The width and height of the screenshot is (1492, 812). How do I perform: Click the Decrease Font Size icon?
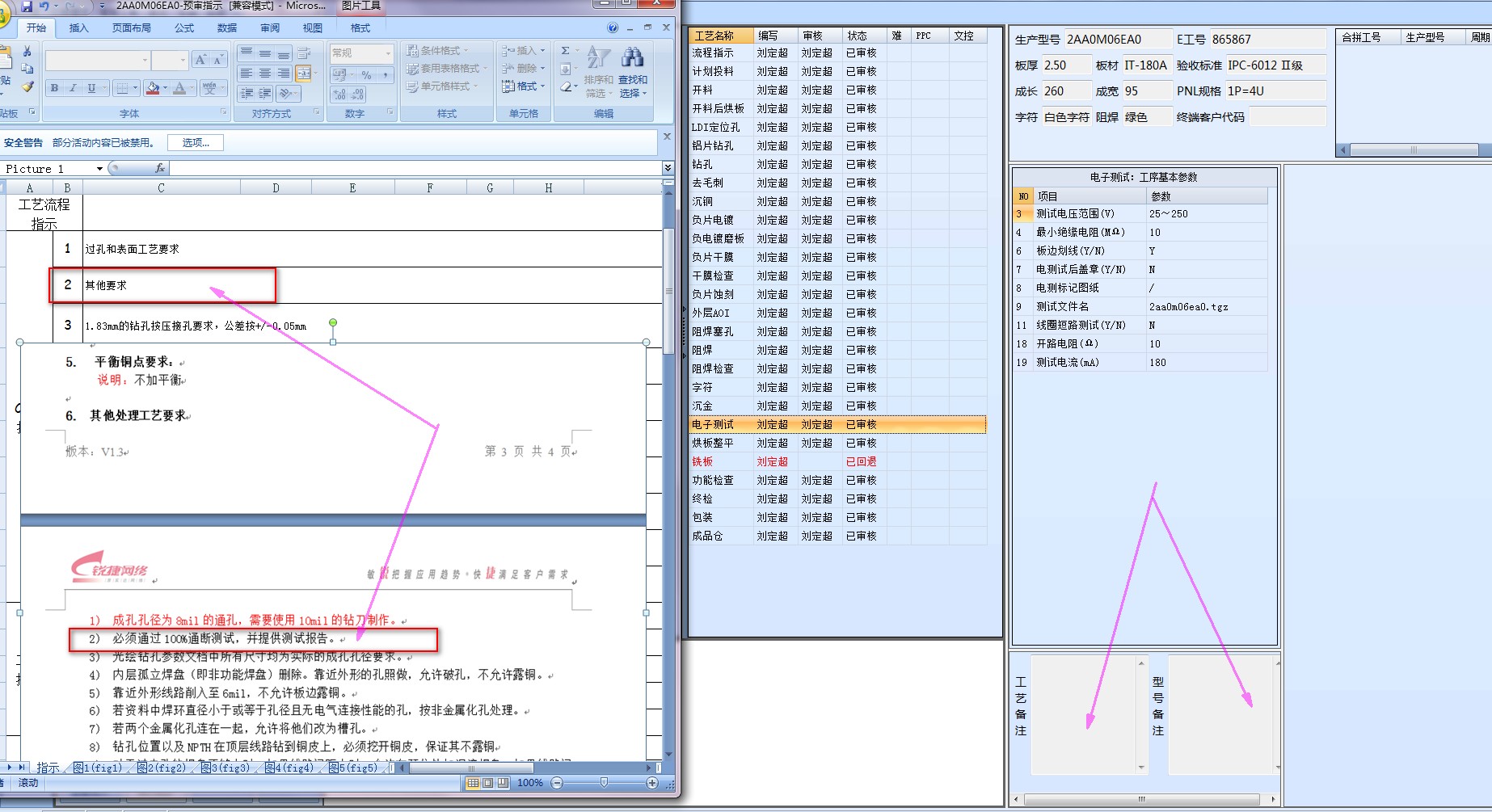click(x=217, y=60)
